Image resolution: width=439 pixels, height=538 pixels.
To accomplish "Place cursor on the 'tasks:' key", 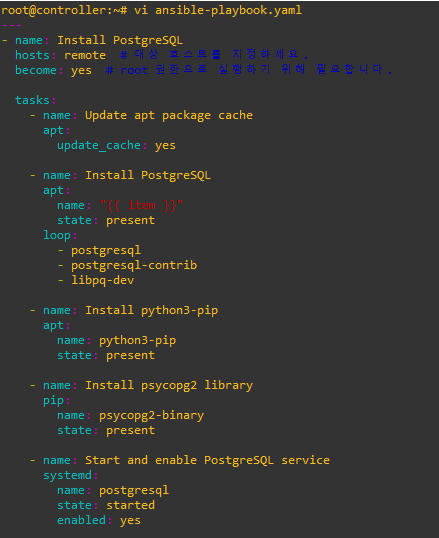I will click(35, 100).
